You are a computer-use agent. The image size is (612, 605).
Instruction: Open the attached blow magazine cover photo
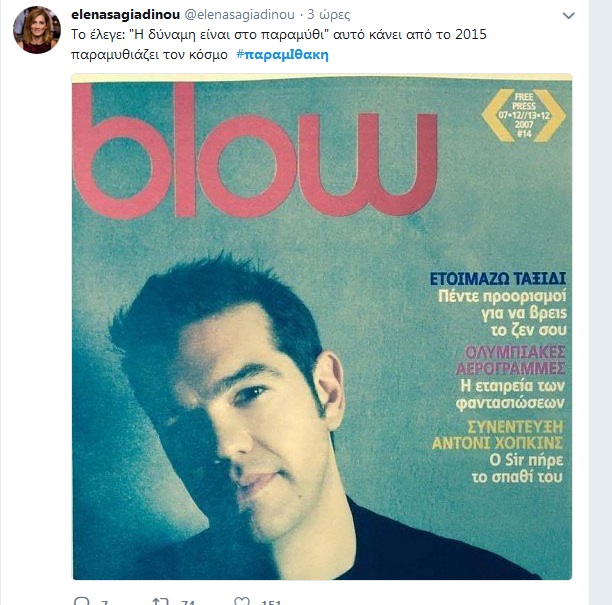(322, 327)
